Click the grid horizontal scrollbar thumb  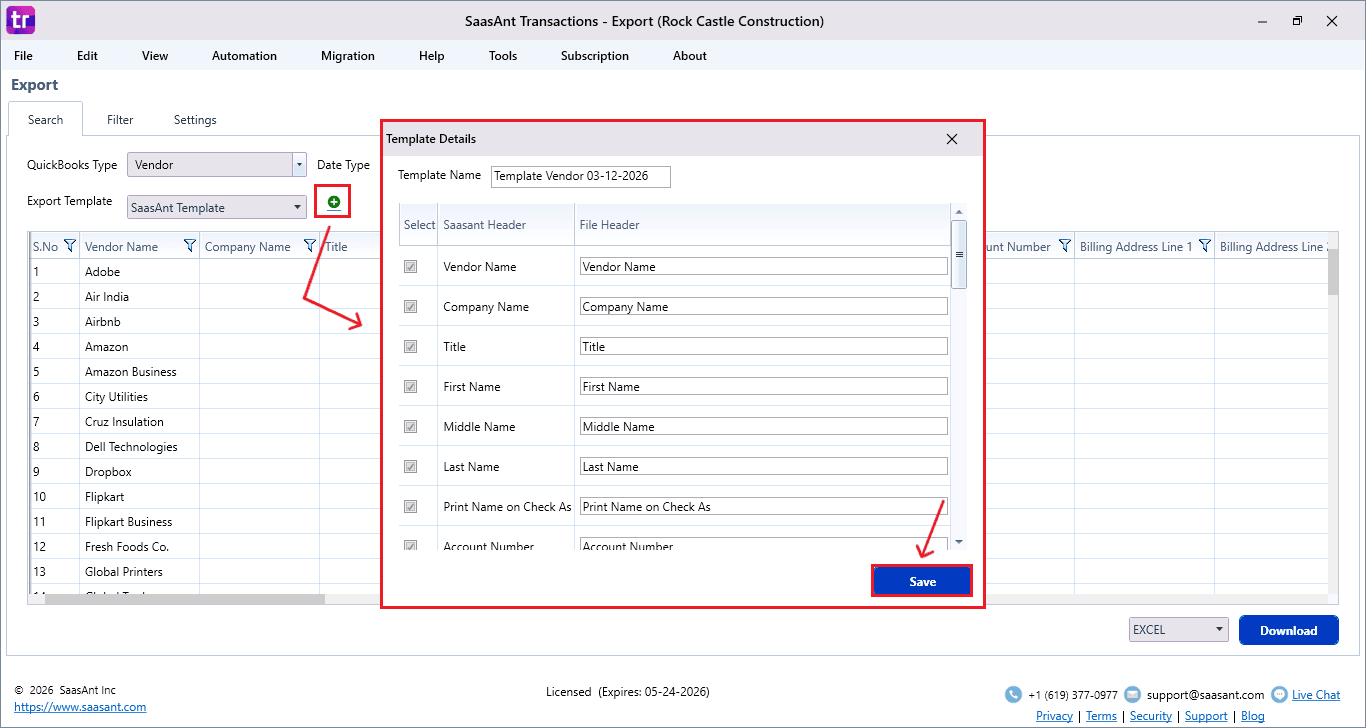tap(185, 599)
